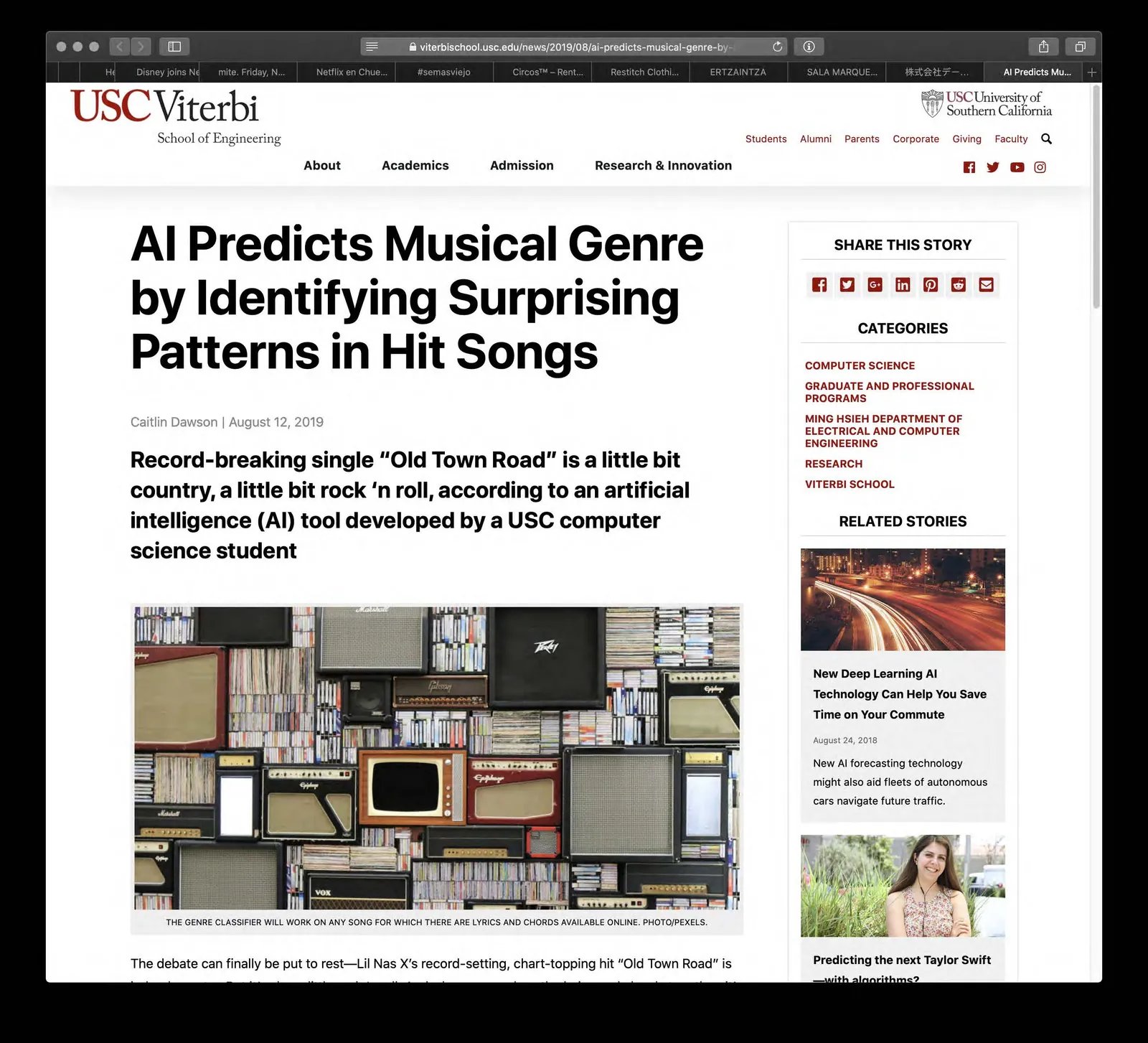Switch to the #semasviejo tab
Image resolution: width=1148 pixels, height=1043 pixels.
pyautogui.click(x=444, y=73)
